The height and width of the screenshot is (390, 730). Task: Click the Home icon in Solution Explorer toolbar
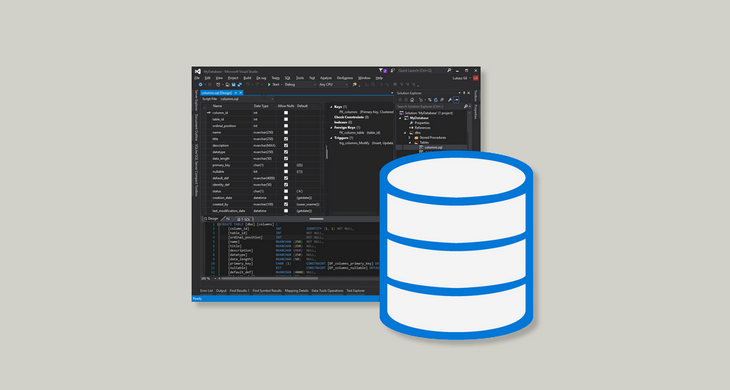412,100
